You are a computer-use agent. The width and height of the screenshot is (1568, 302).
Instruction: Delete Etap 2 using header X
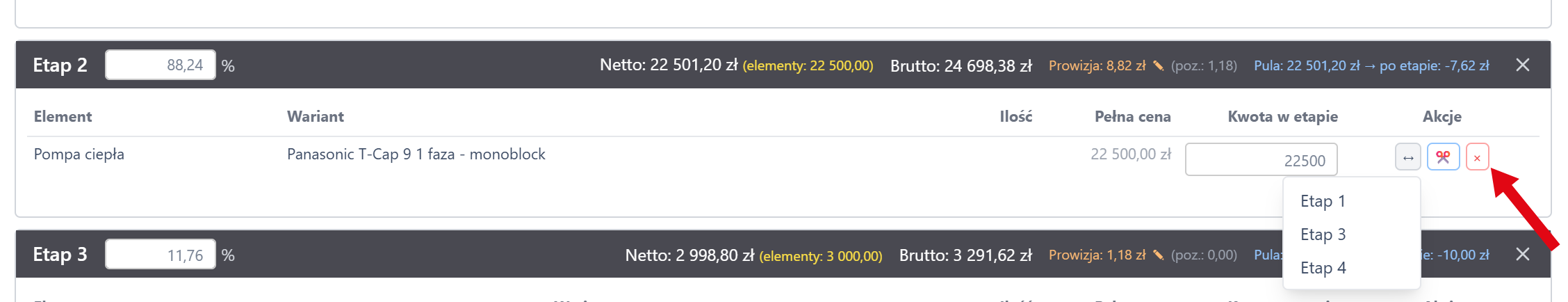click(1522, 65)
